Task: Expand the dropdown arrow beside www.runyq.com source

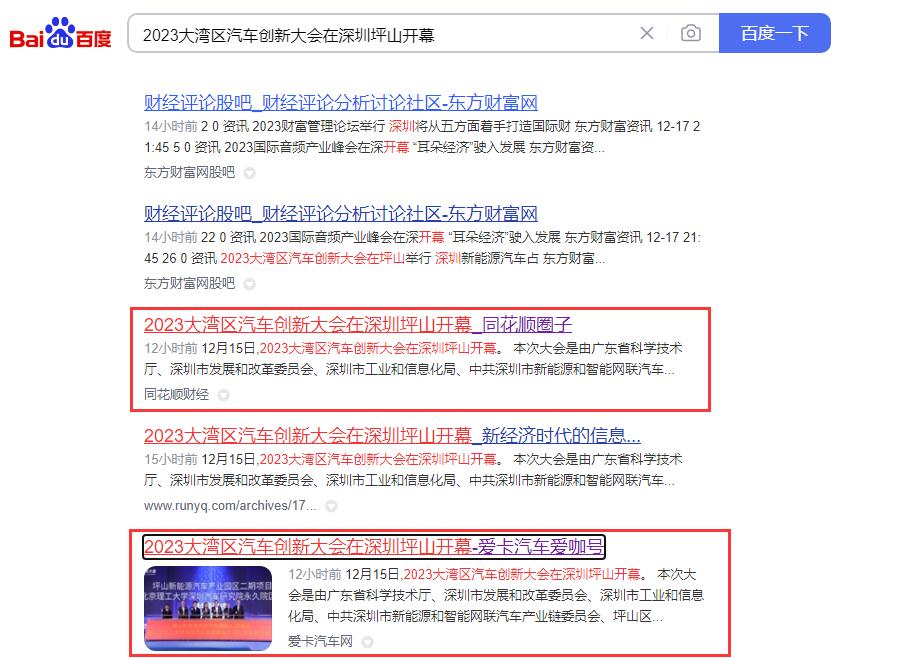Action: 331,506
